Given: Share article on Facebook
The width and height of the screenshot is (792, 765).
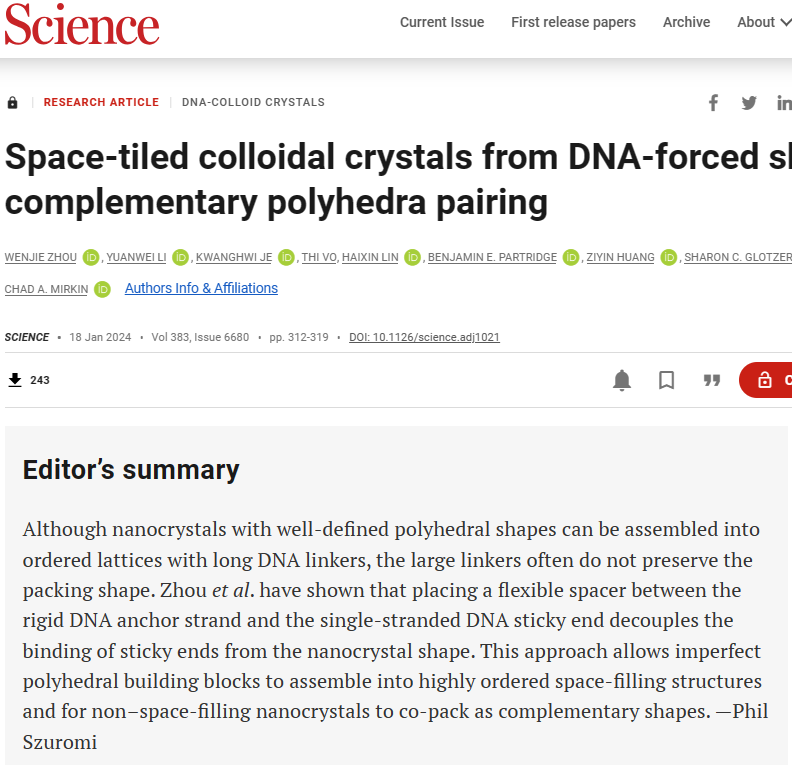Looking at the screenshot, I should tap(714, 103).
